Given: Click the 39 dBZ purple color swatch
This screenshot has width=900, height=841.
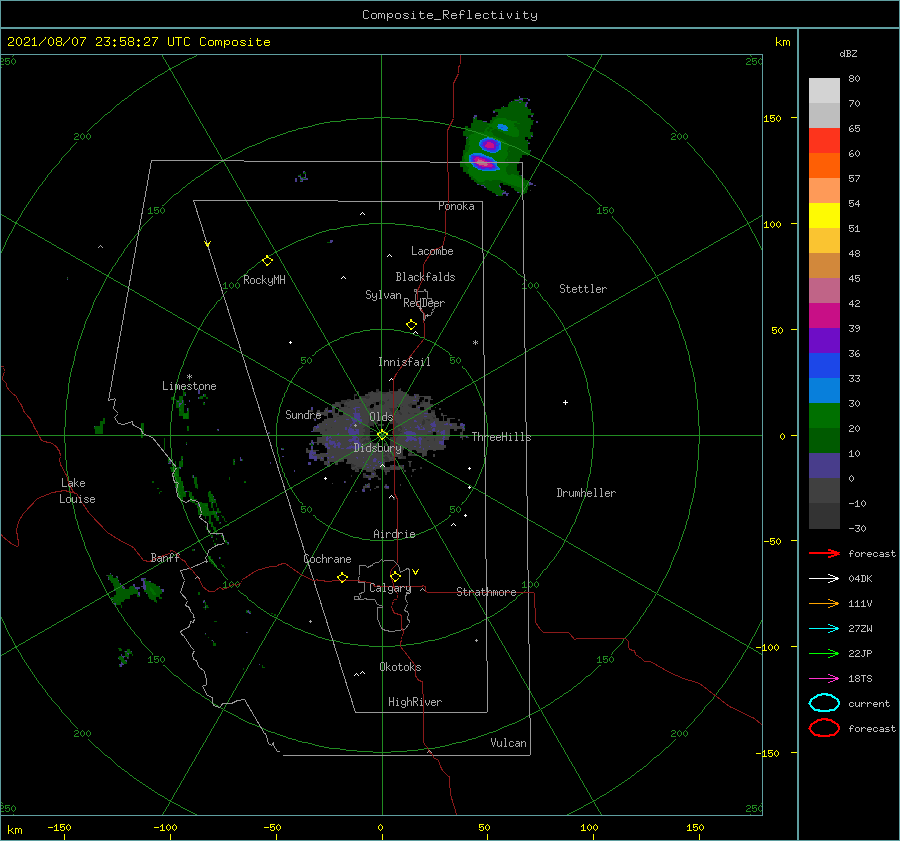Looking at the screenshot, I should tap(824, 340).
